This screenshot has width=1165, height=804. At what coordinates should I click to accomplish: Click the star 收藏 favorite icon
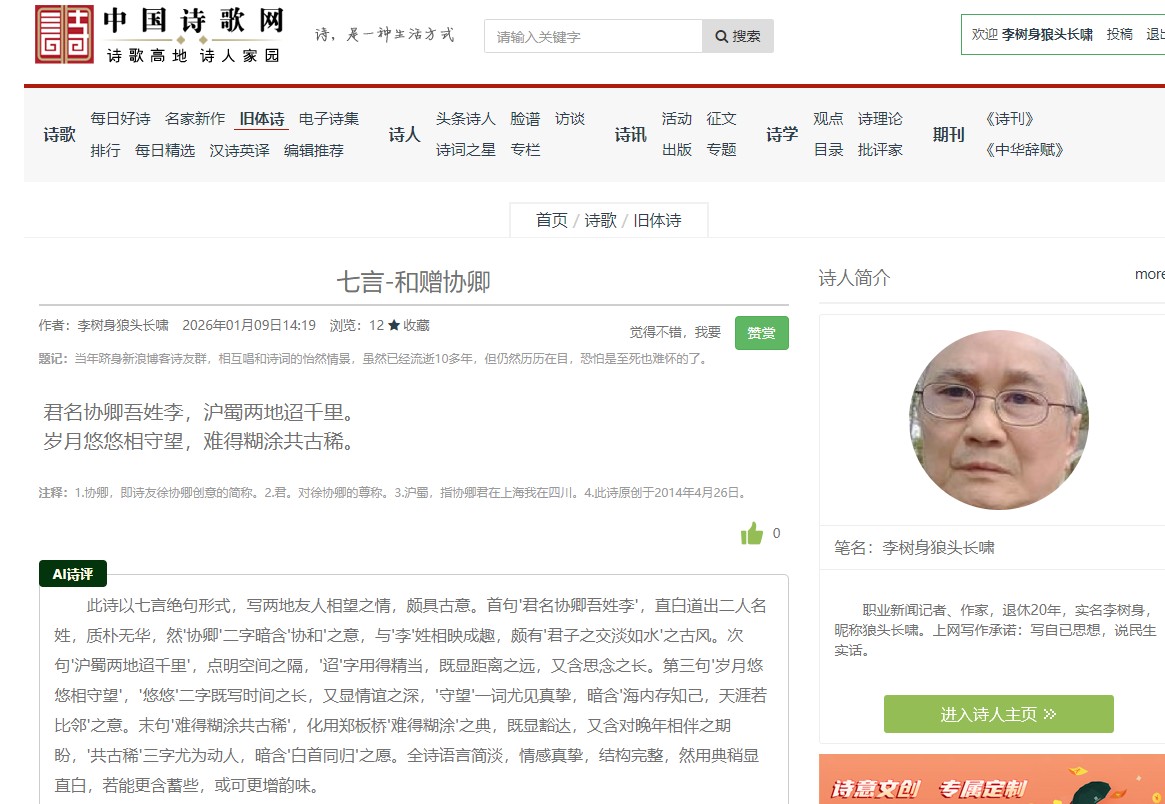pyautogui.click(x=394, y=325)
